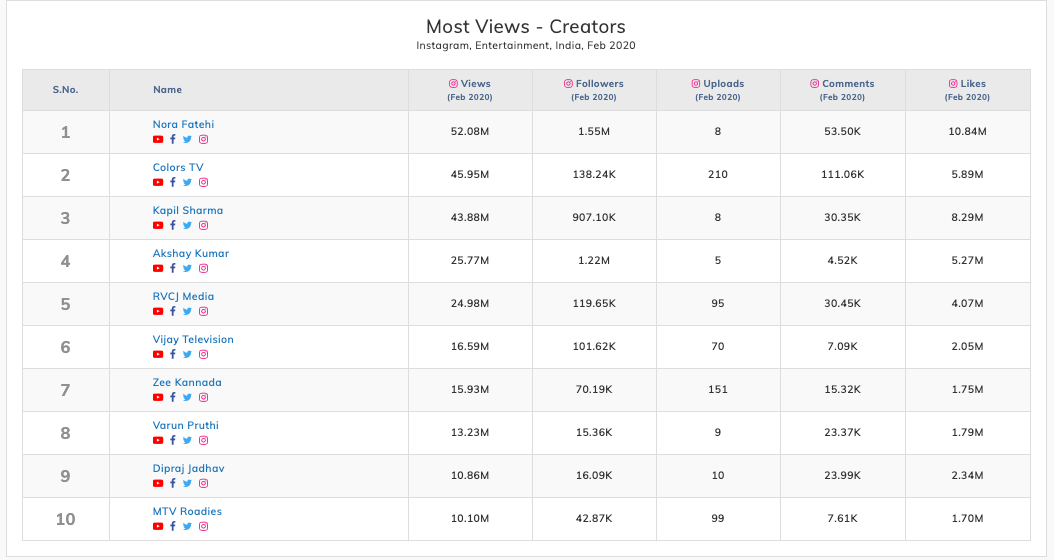This screenshot has height=560, width=1054.
Task: Open Colors TV's Facebook icon
Action: (173, 183)
